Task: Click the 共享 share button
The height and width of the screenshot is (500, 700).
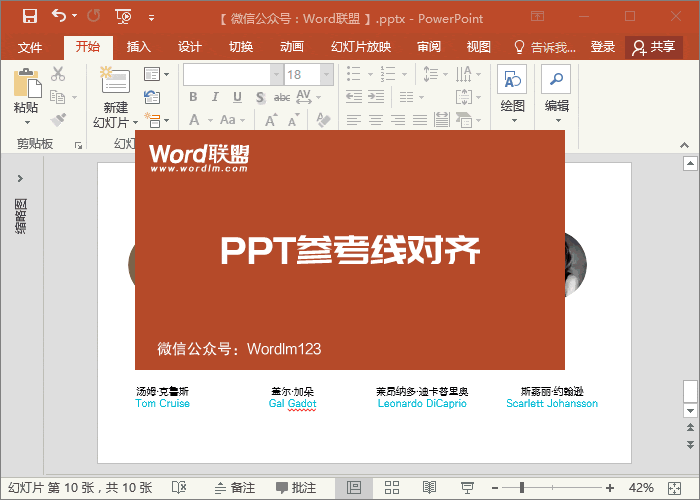Action: coord(654,47)
